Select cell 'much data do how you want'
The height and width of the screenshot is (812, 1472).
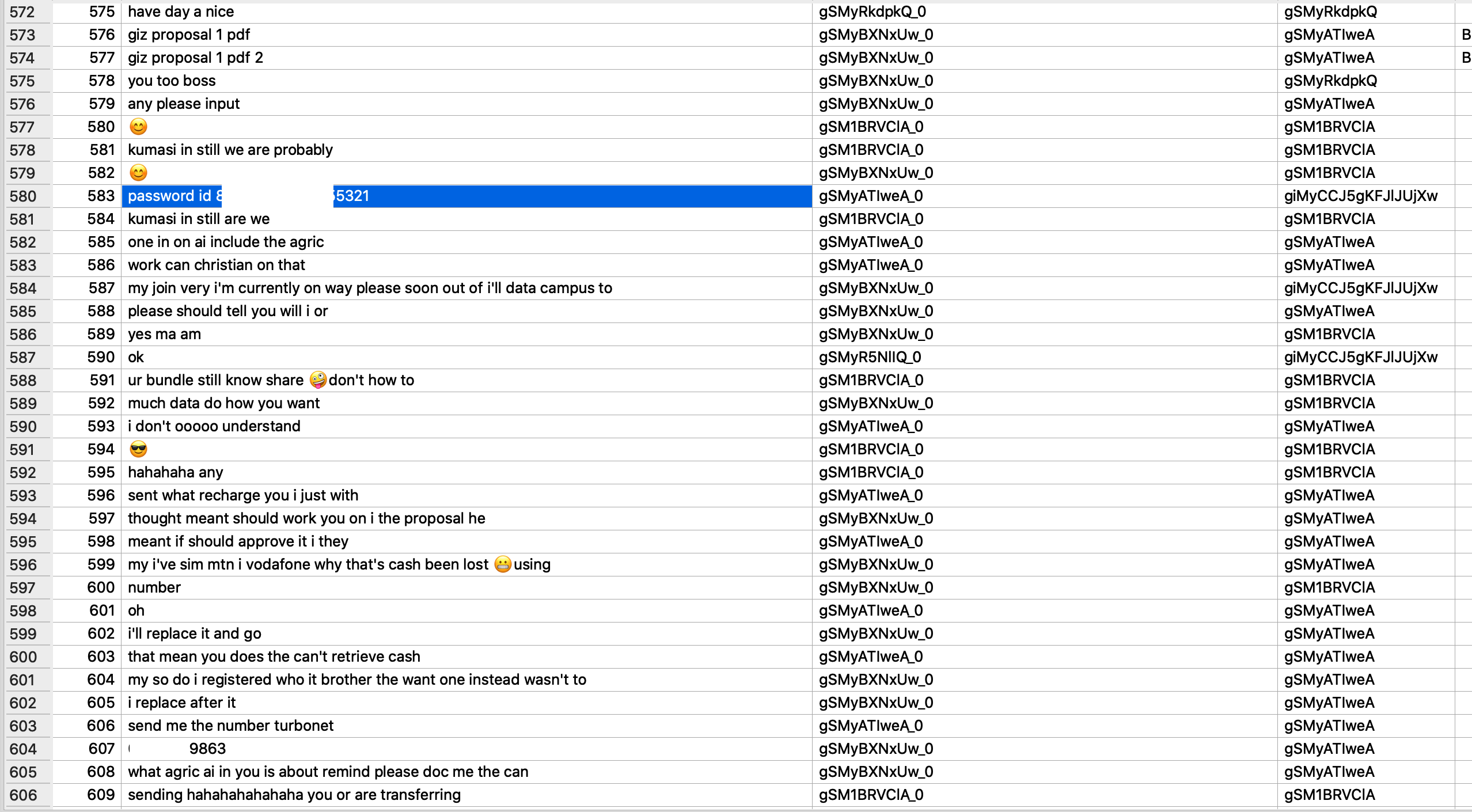click(x=466, y=403)
